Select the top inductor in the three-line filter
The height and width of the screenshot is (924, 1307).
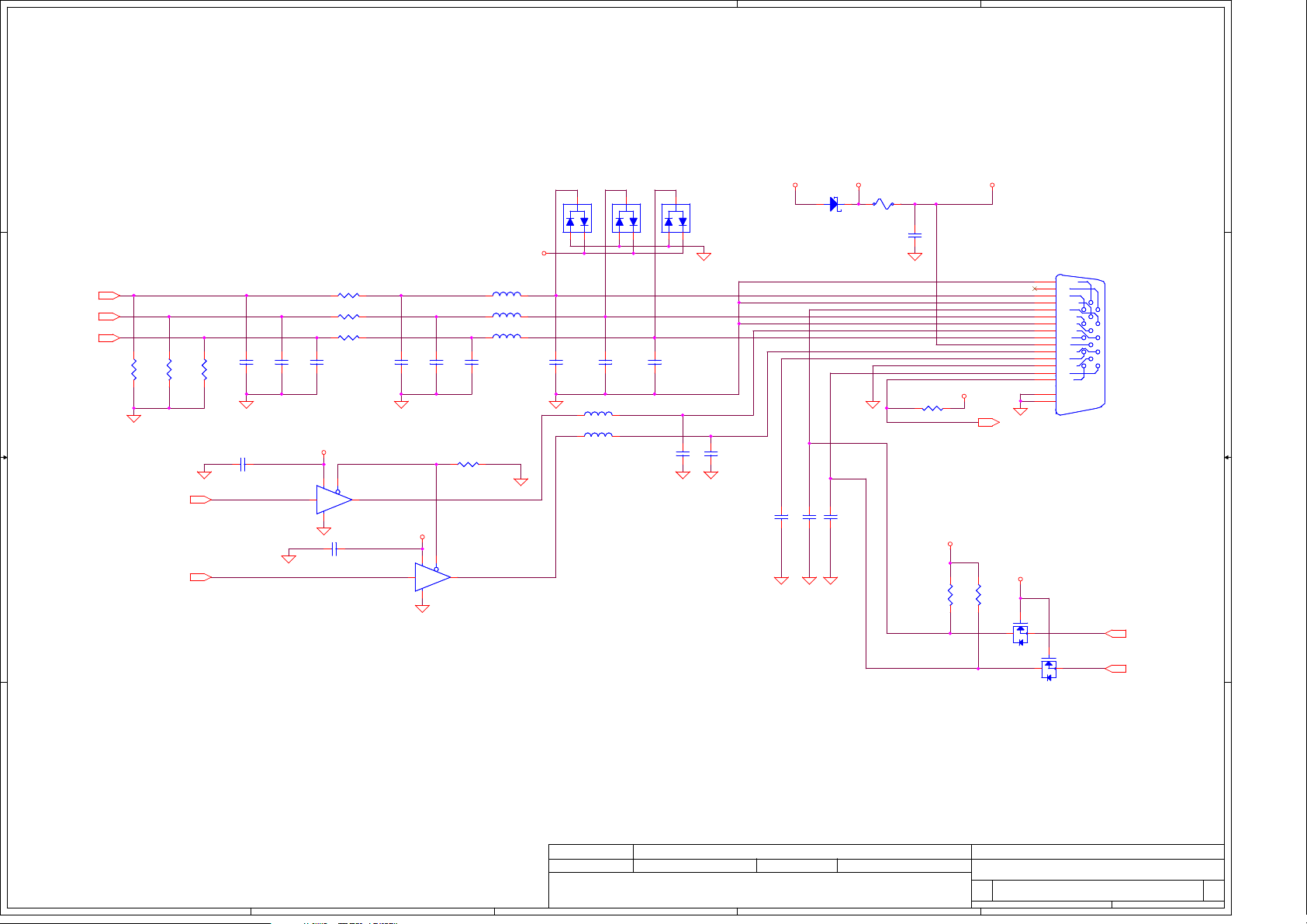point(507,294)
